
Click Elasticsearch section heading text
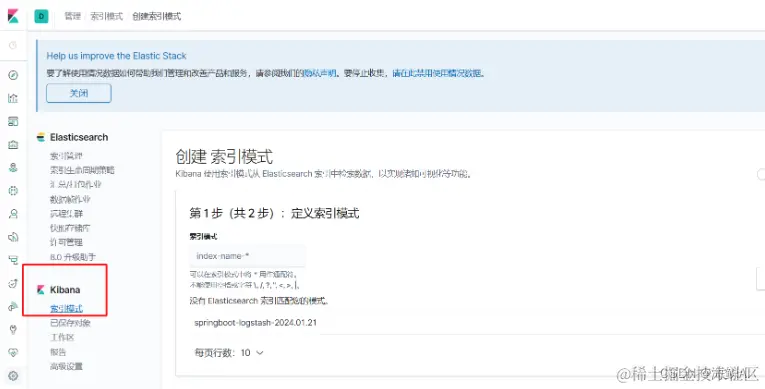79,138
